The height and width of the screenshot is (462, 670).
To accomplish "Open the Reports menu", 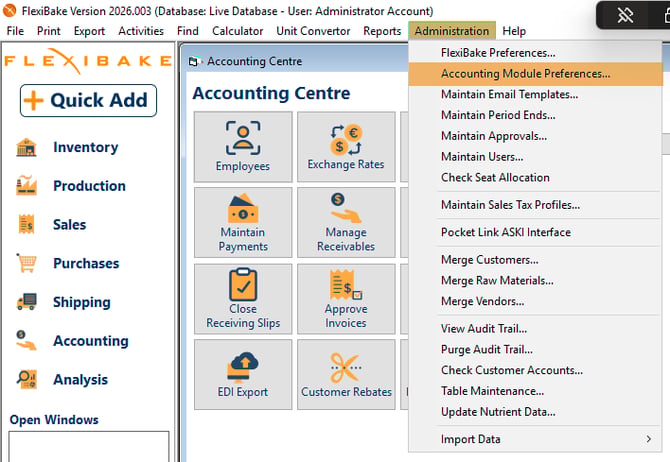I will point(382,31).
